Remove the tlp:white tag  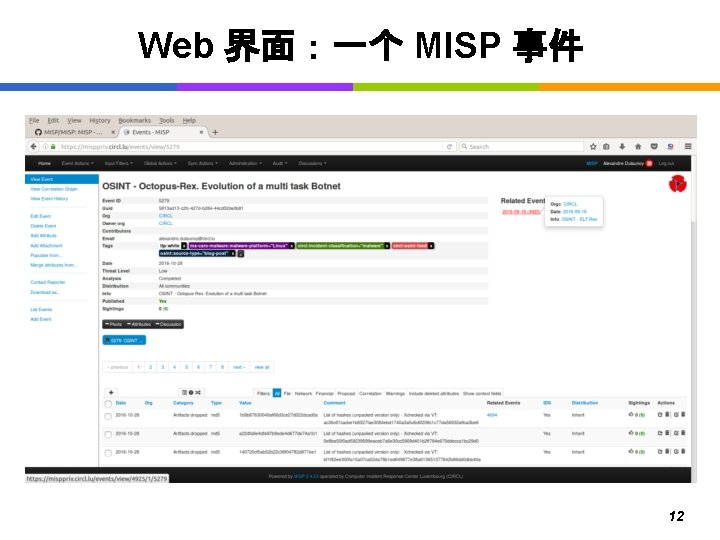pos(184,246)
